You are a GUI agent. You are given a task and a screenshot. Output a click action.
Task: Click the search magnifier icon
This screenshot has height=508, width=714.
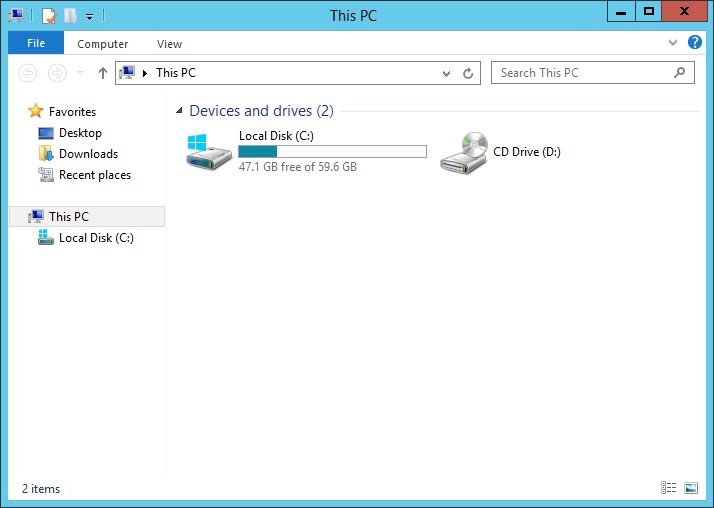pos(680,73)
